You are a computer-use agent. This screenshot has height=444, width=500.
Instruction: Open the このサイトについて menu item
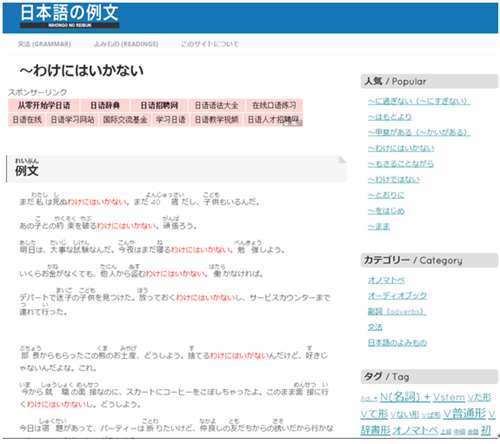(x=209, y=44)
